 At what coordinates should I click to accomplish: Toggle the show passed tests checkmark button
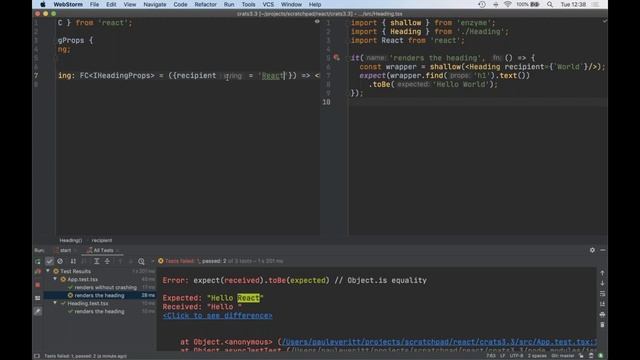[x=49, y=261]
